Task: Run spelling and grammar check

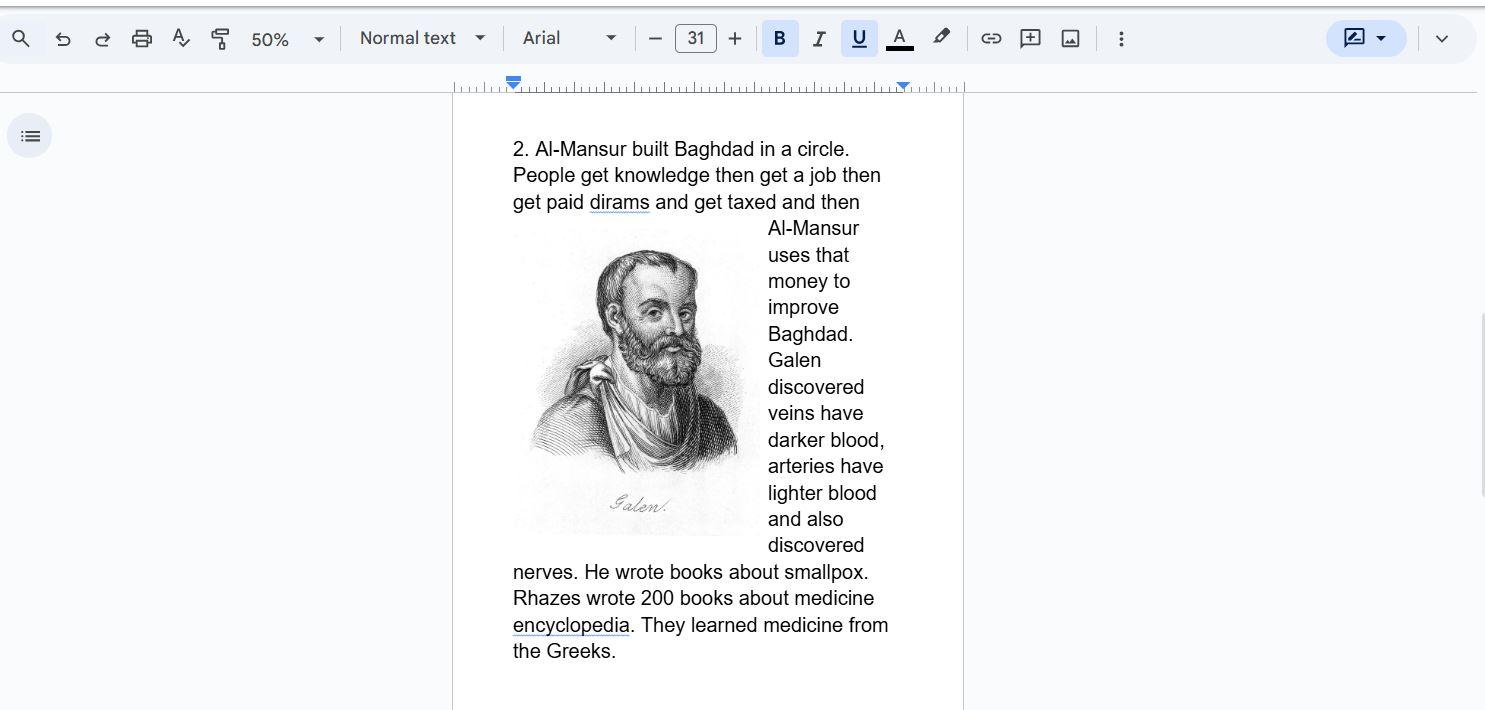Action: [x=181, y=39]
